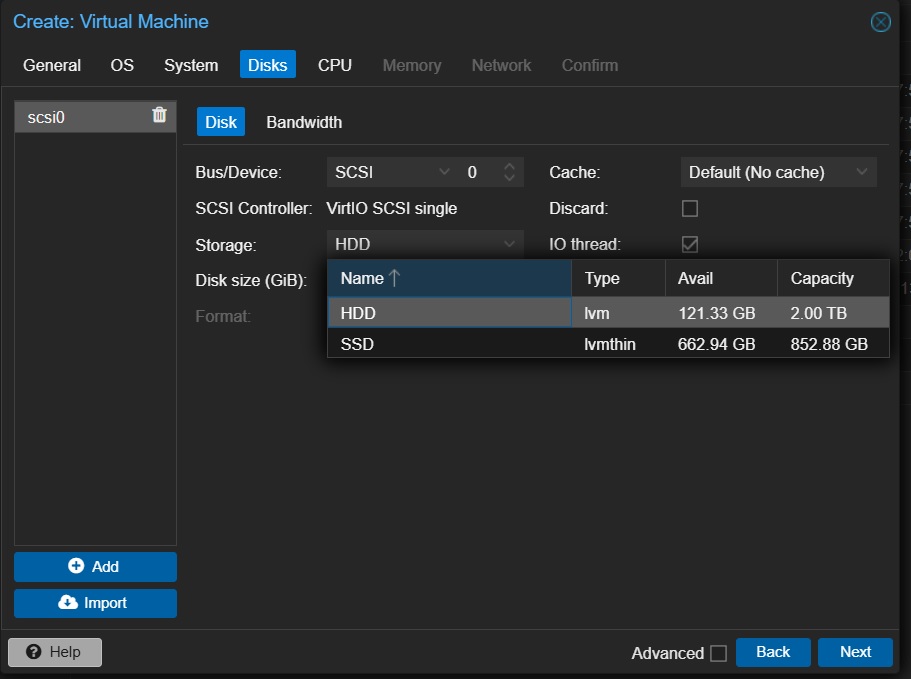Screen dimensions: 911x679
Task: Choose SSD storage from the list
Action: click(608, 344)
